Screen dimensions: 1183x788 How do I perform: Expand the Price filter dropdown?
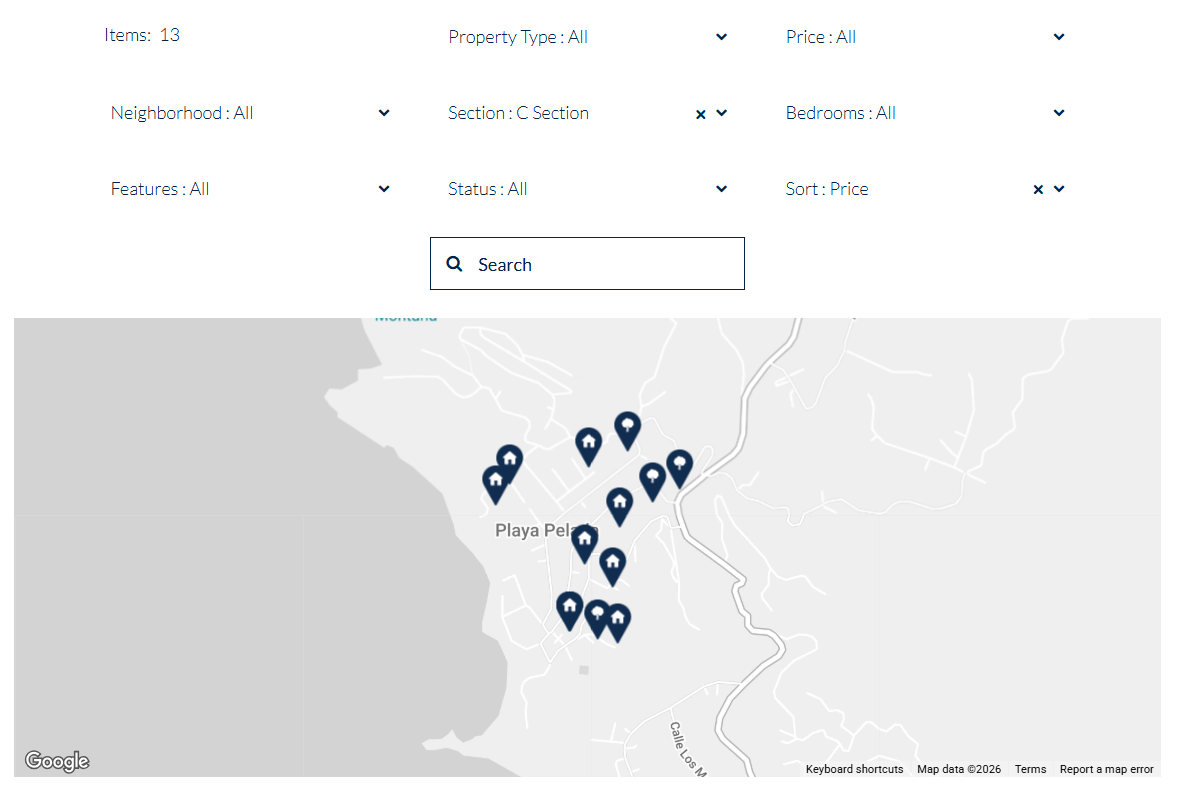click(925, 37)
